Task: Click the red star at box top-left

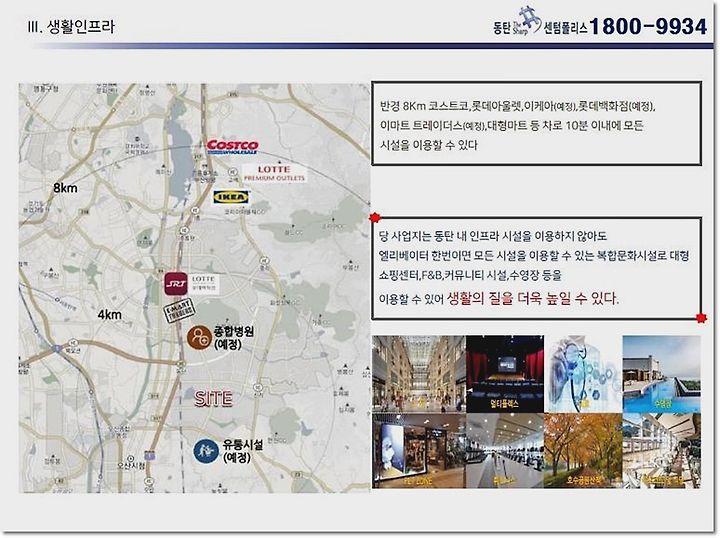Action: 375,217
